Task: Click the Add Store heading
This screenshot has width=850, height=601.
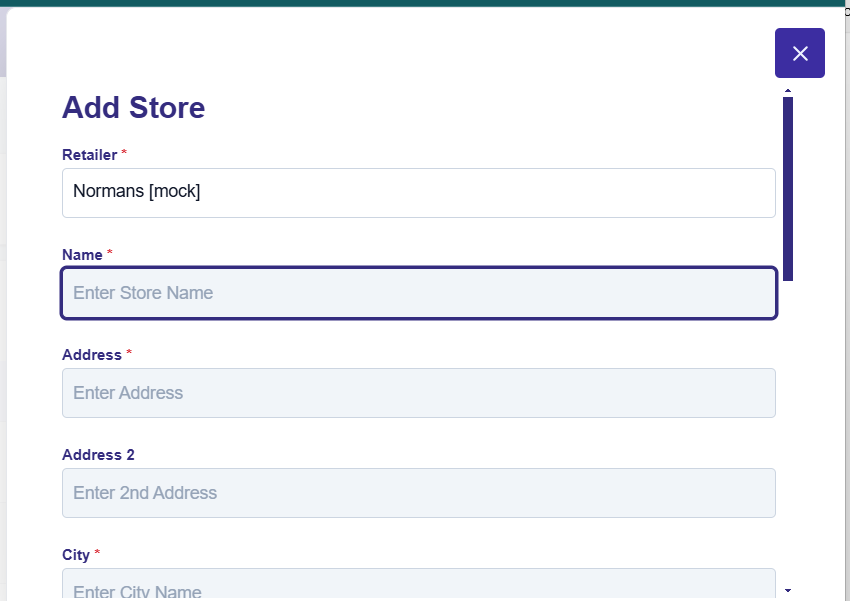Action: (x=134, y=108)
